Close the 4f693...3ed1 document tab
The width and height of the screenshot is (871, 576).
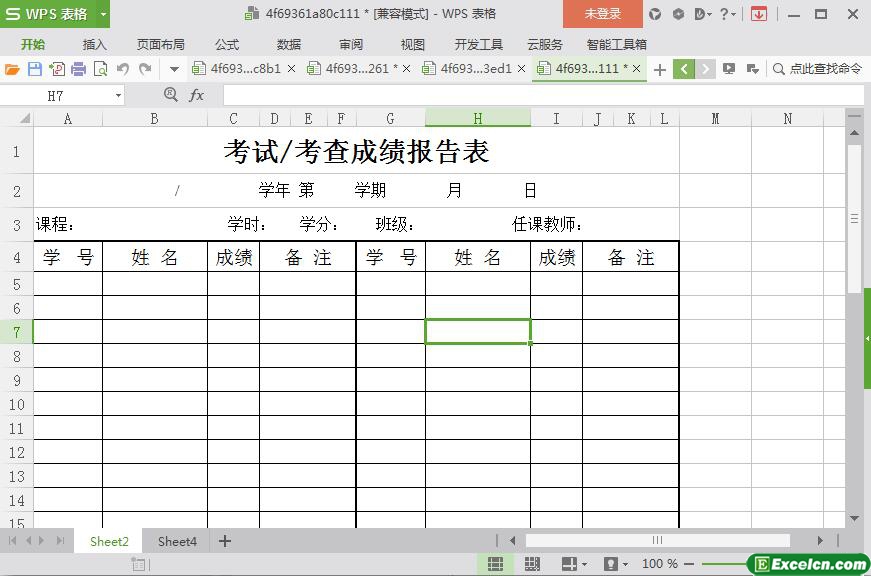coord(521,69)
